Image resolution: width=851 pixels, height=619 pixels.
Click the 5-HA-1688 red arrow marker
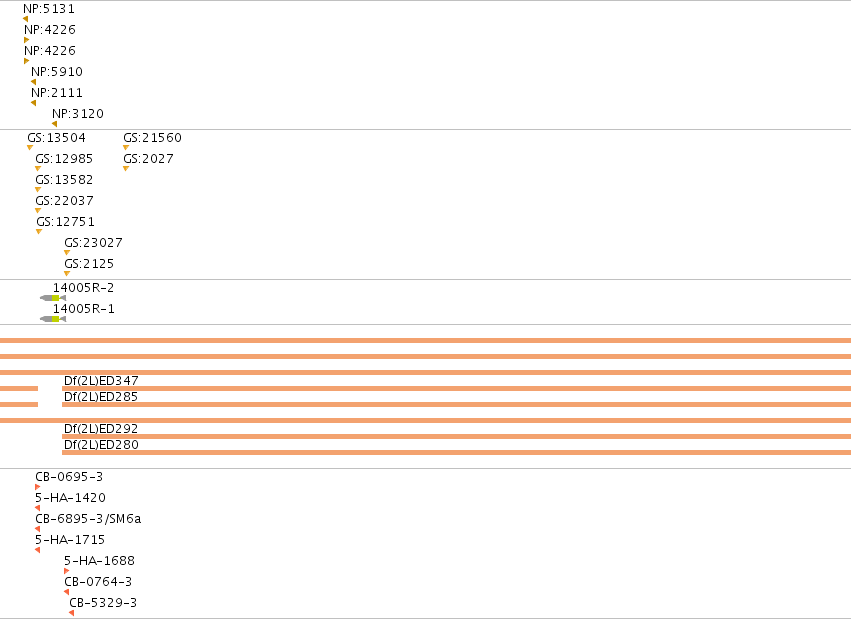point(67,571)
